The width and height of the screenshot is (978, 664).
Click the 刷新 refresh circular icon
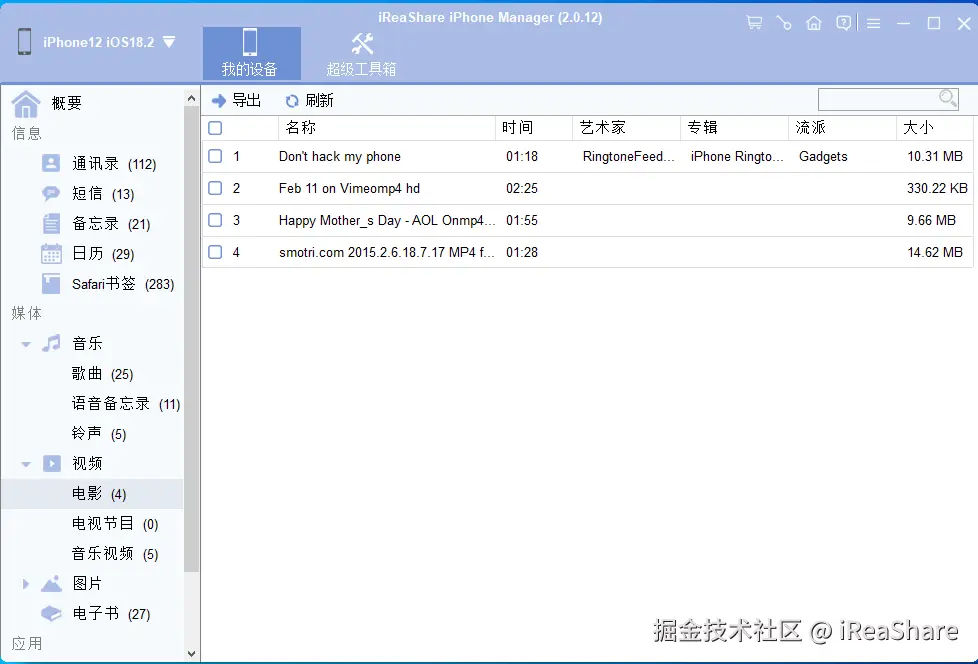tap(291, 101)
